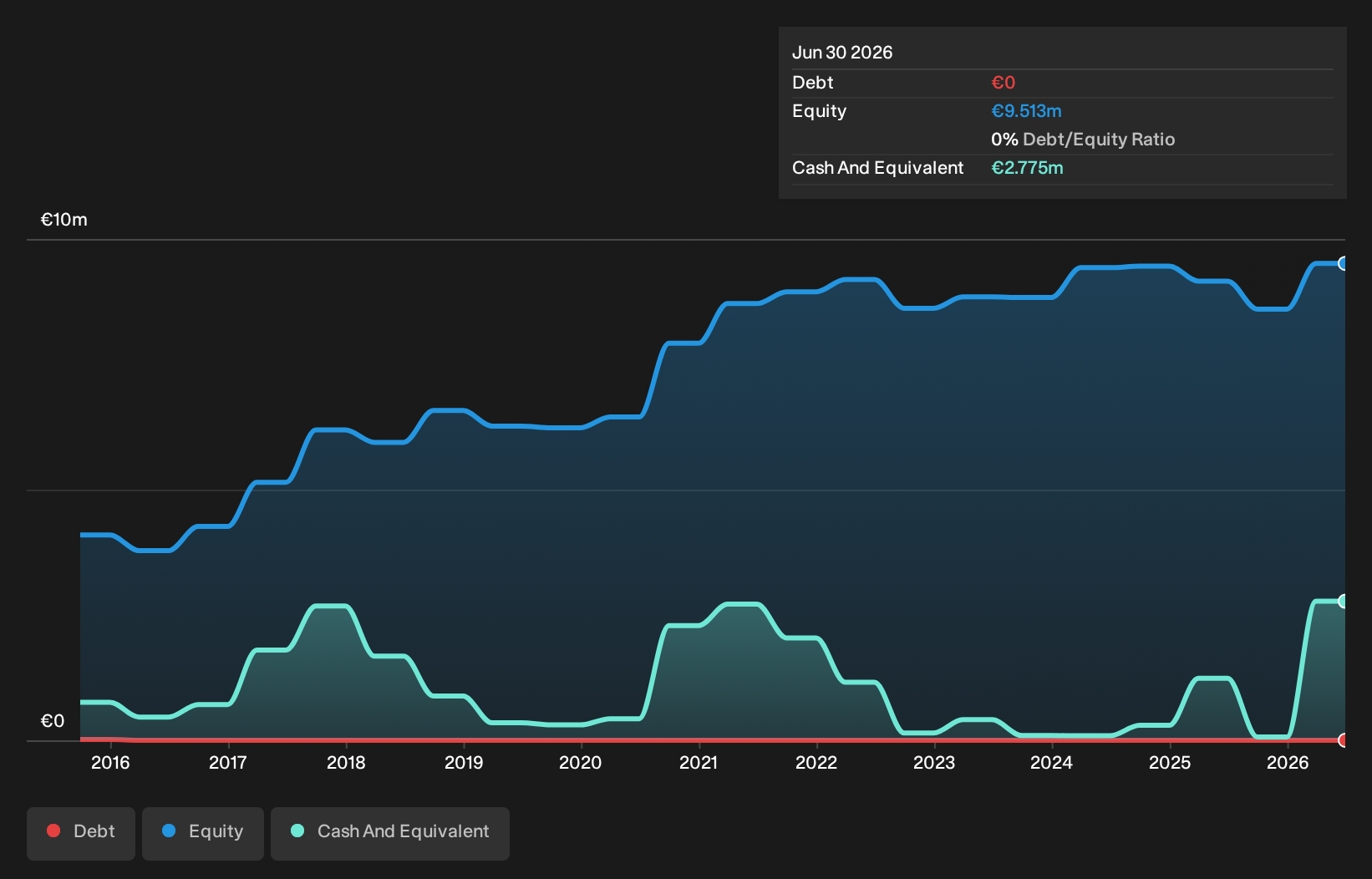Click the Equity row label in tooltip
The height and width of the screenshot is (879, 1372).
click(820, 111)
